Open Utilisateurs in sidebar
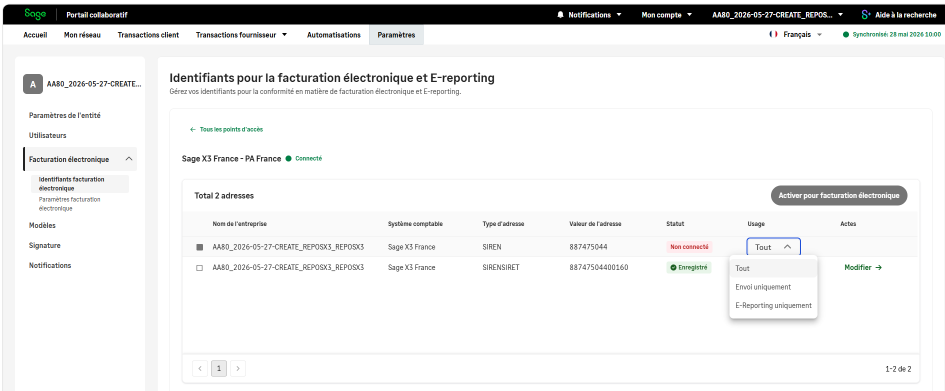This screenshot has height=391, width=945. 48,136
